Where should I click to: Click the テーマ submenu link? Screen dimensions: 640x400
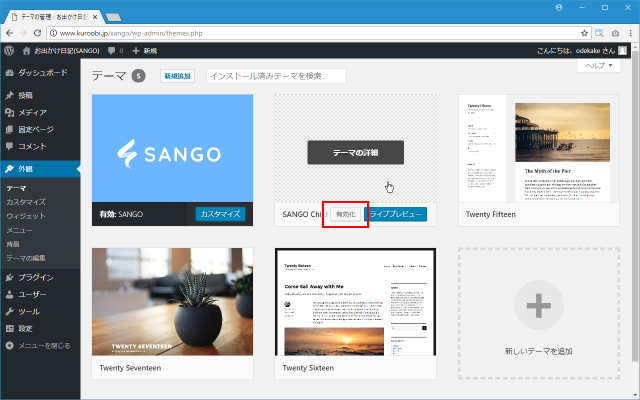(x=16, y=188)
